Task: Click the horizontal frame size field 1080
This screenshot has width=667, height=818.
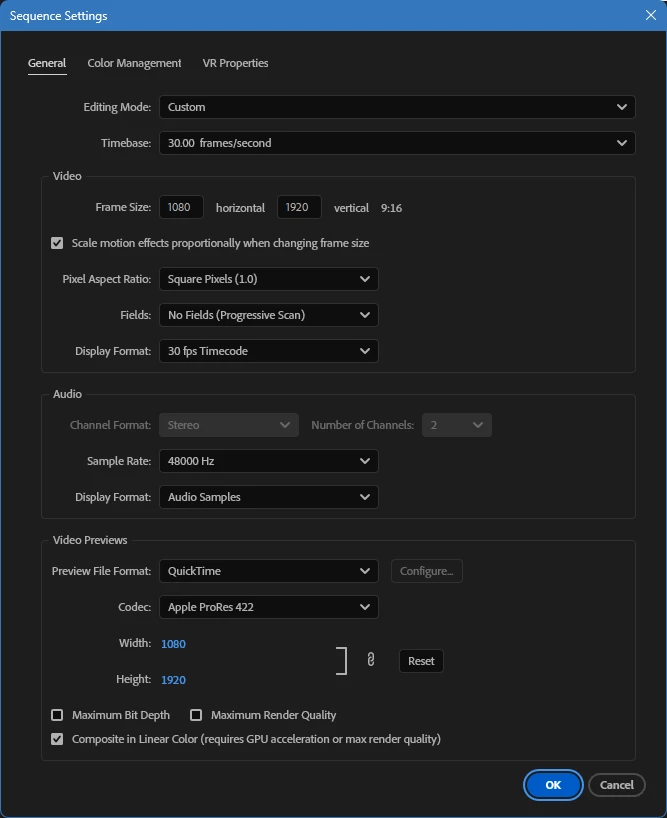Action: [181, 207]
